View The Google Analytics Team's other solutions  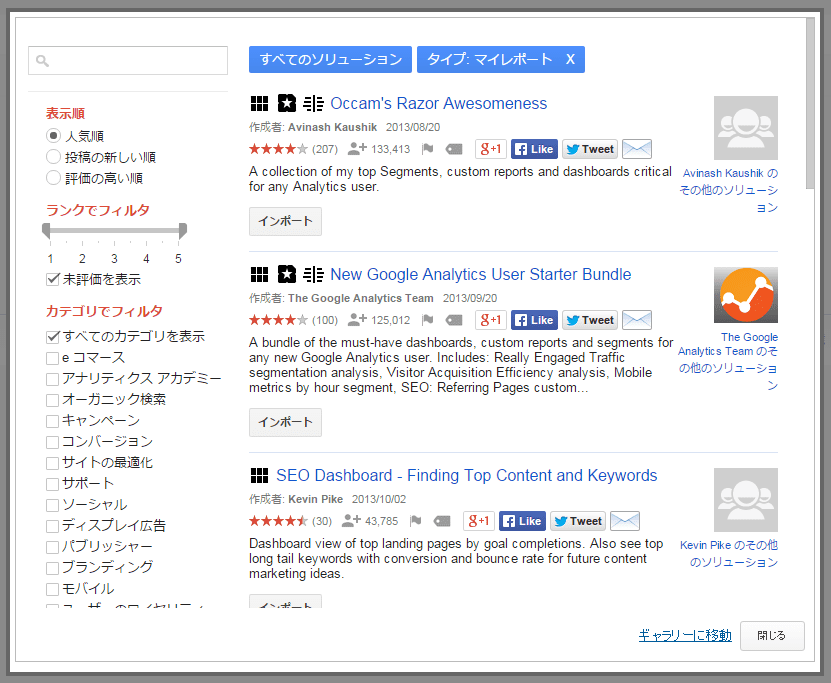click(x=728, y=361)
